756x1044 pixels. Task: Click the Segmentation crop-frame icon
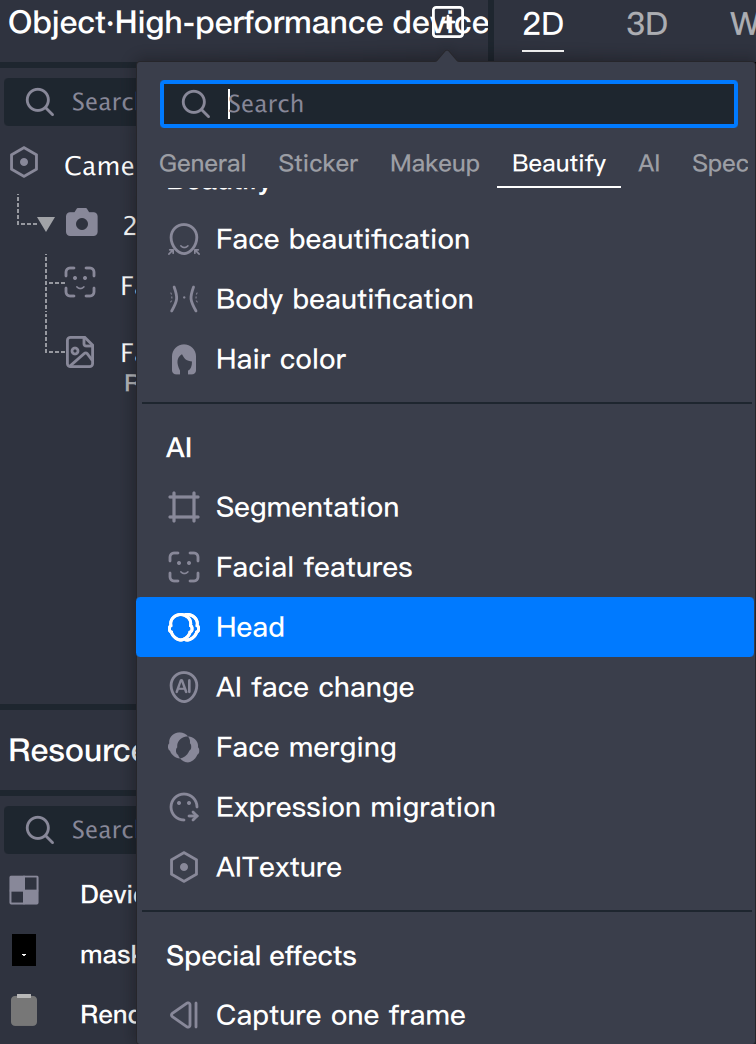point(184,508)
